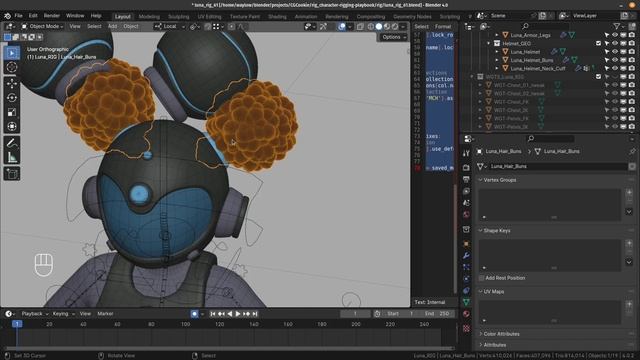Viewport: 640px width, 360px height.
Task: Open the Tool properties tab at top
Action: click(466, 153)
